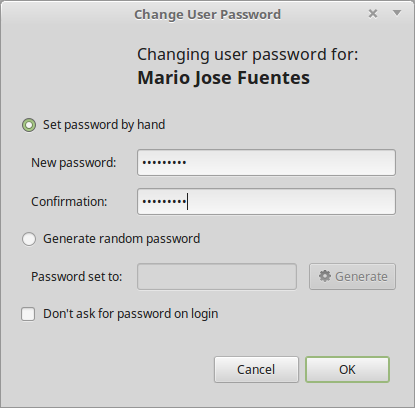Click the Confirmation label text
415x408 pixels.
[x=69, y=202]
